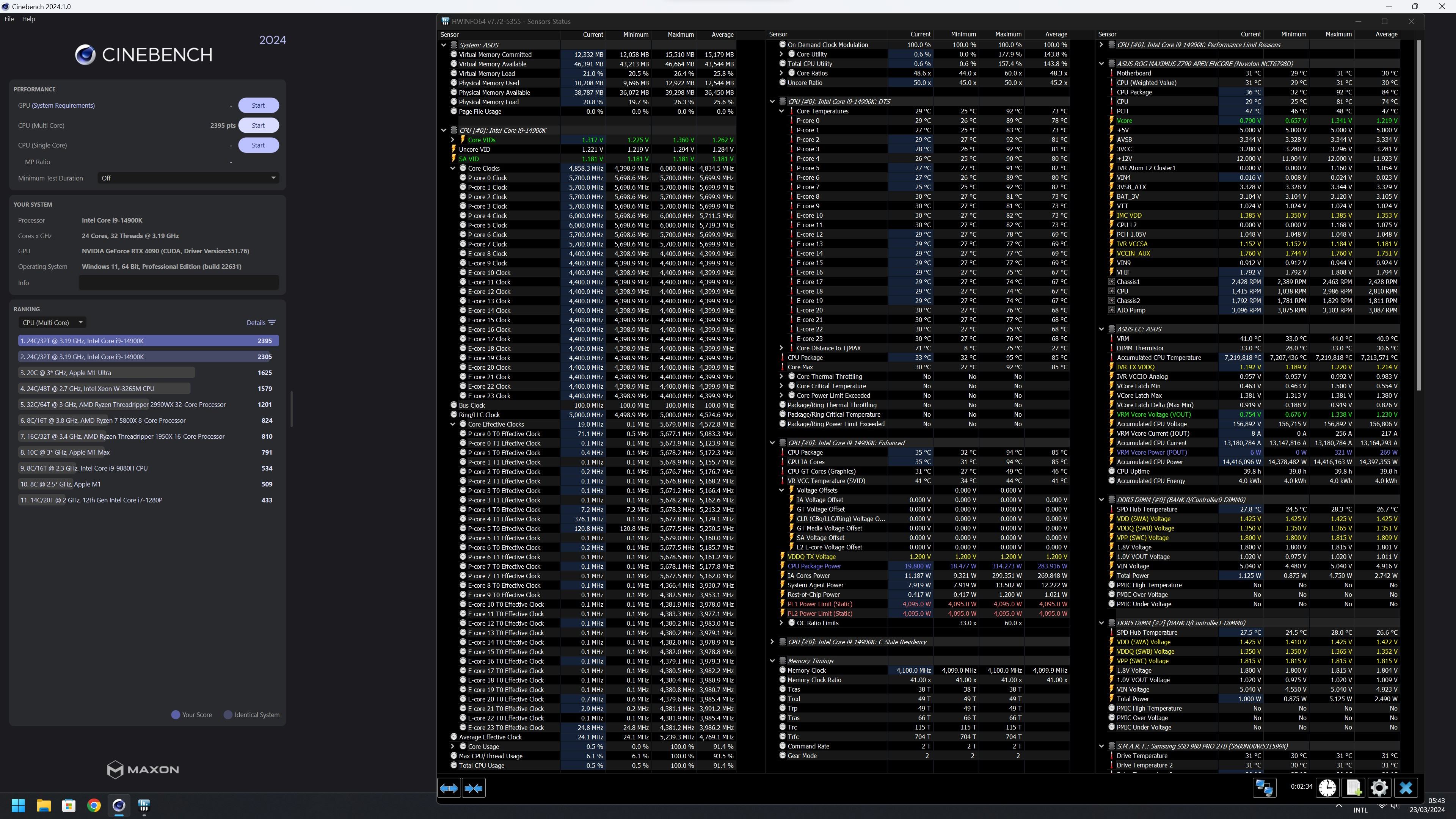This screenshot has height=819, width=1456.
Task: Expand the Core VIDs row
Action: pos(453,140)
